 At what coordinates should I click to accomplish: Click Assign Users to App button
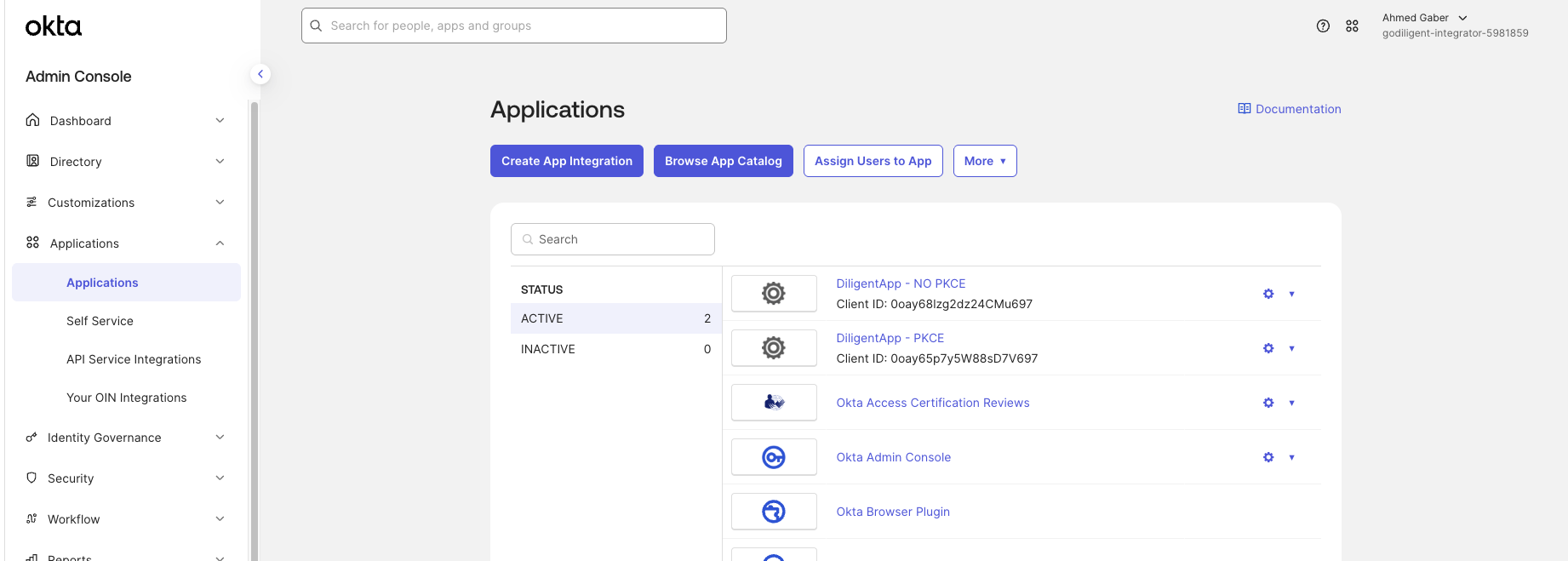pyautogui.click(x=873, y=161)
